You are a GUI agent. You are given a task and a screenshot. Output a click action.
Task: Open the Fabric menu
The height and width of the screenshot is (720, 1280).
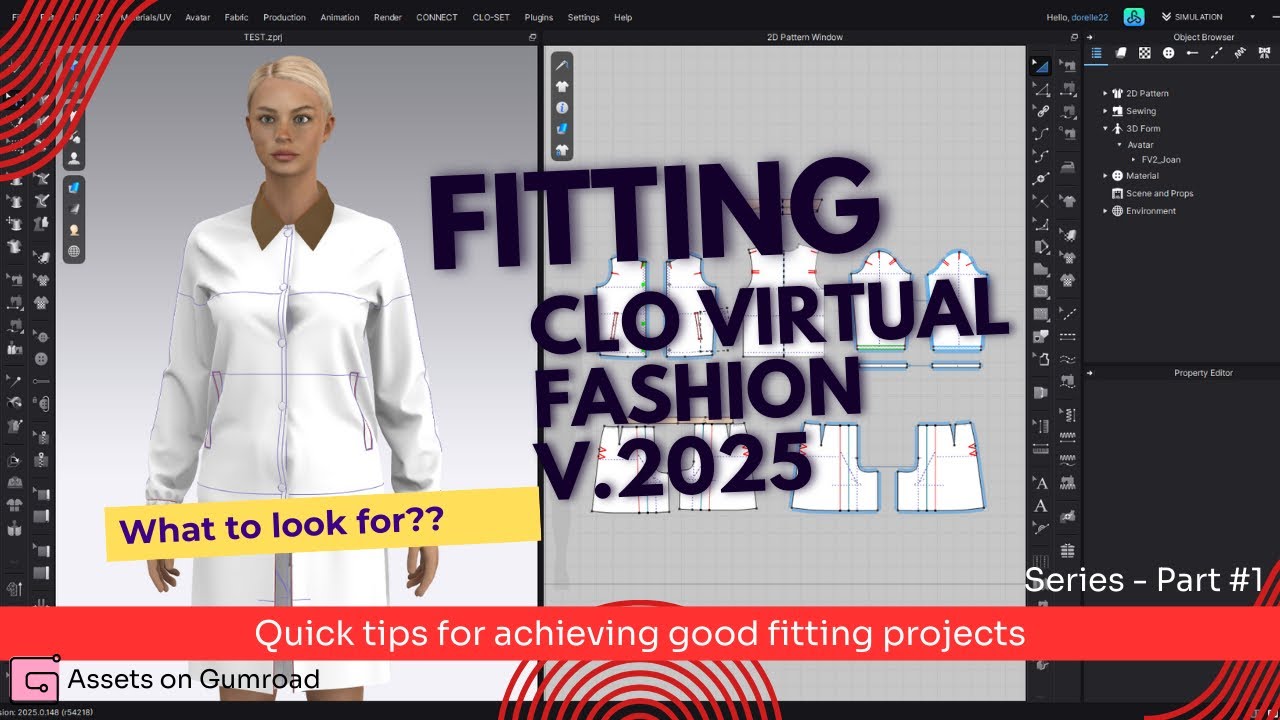(x=236, y=17)
